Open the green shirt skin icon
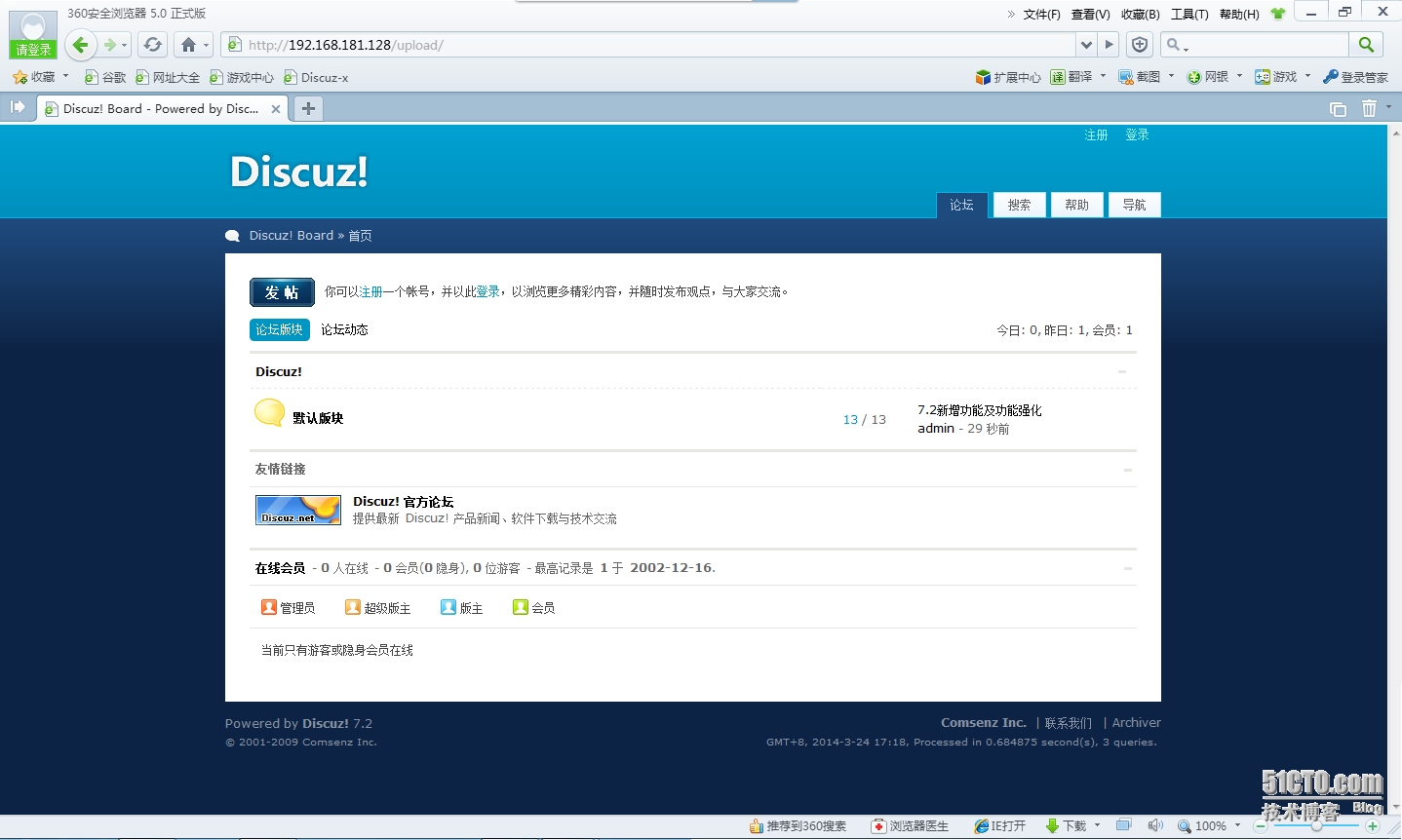Screen dimensions: 1402x840 pos(1278,14)
